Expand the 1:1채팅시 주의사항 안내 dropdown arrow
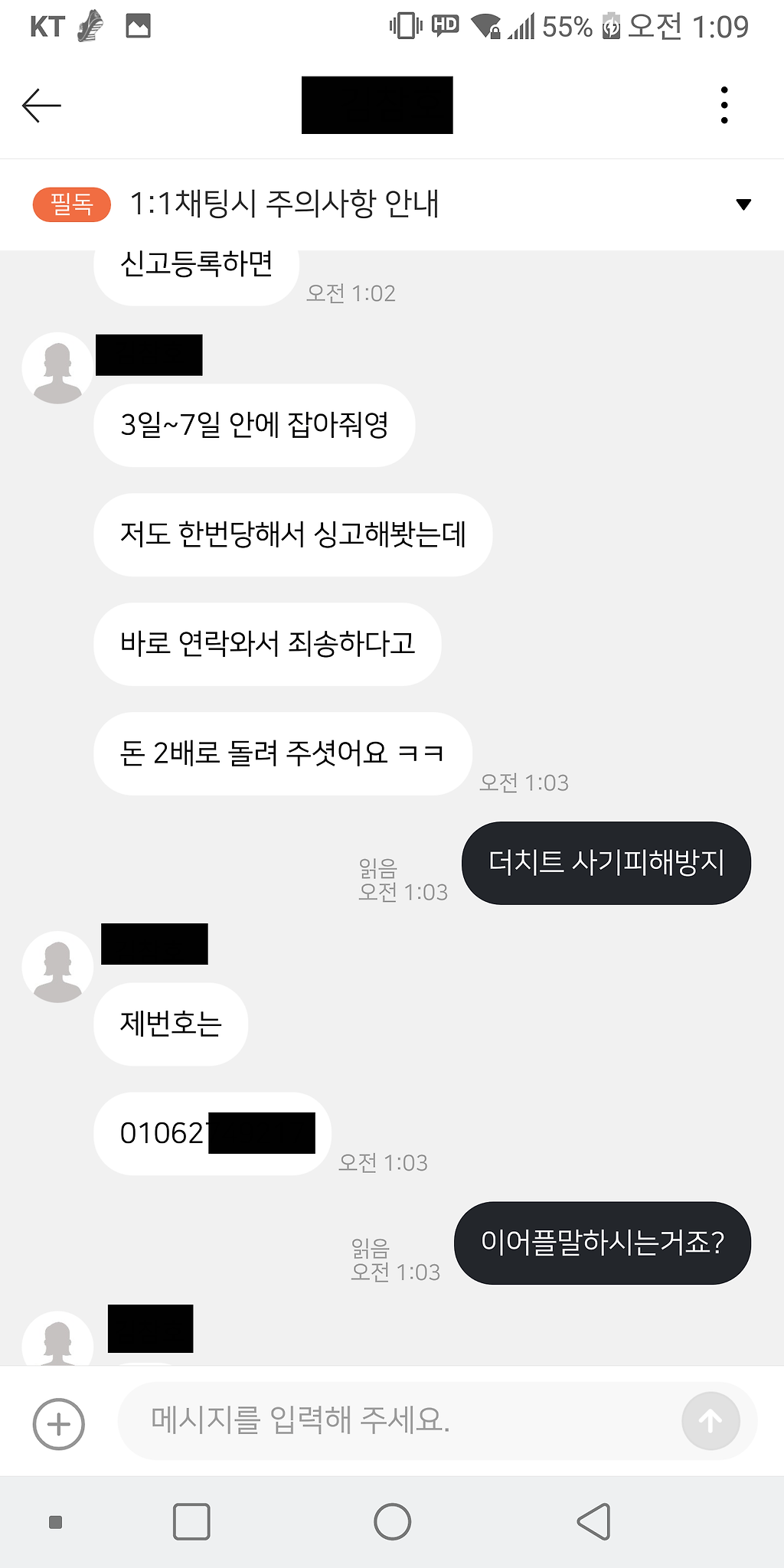Screen dimensions: 784x1568 click(x=743, y=204)
